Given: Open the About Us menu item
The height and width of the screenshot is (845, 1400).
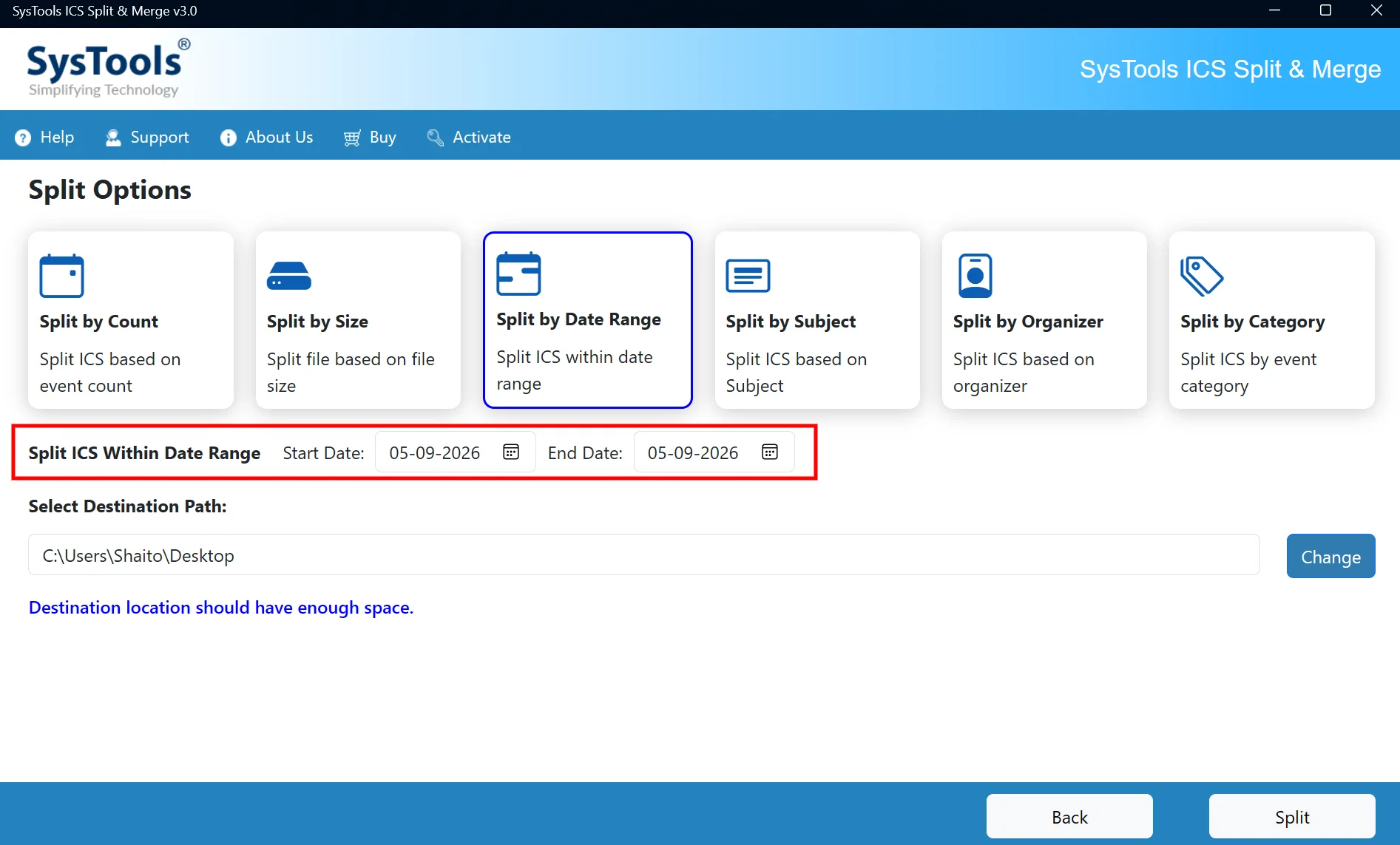Looking at the screenshot, I should (x=267, y=138).
